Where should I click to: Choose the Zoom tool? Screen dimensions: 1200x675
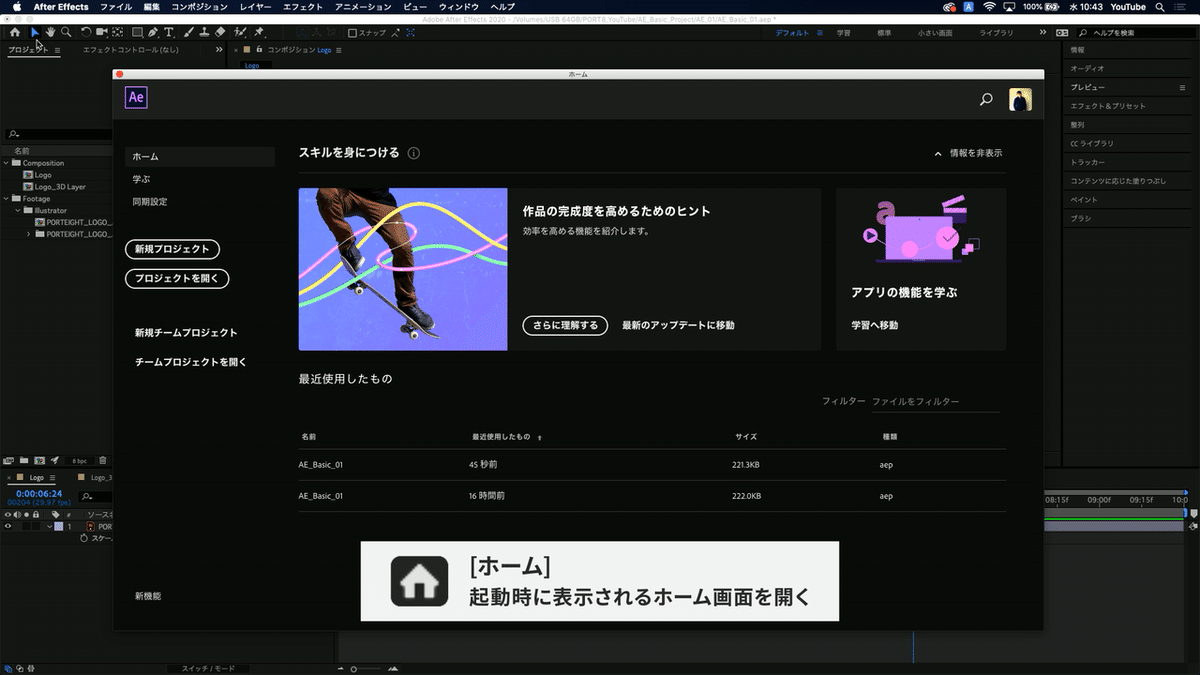pyautogui.click(x=66, y=32)
